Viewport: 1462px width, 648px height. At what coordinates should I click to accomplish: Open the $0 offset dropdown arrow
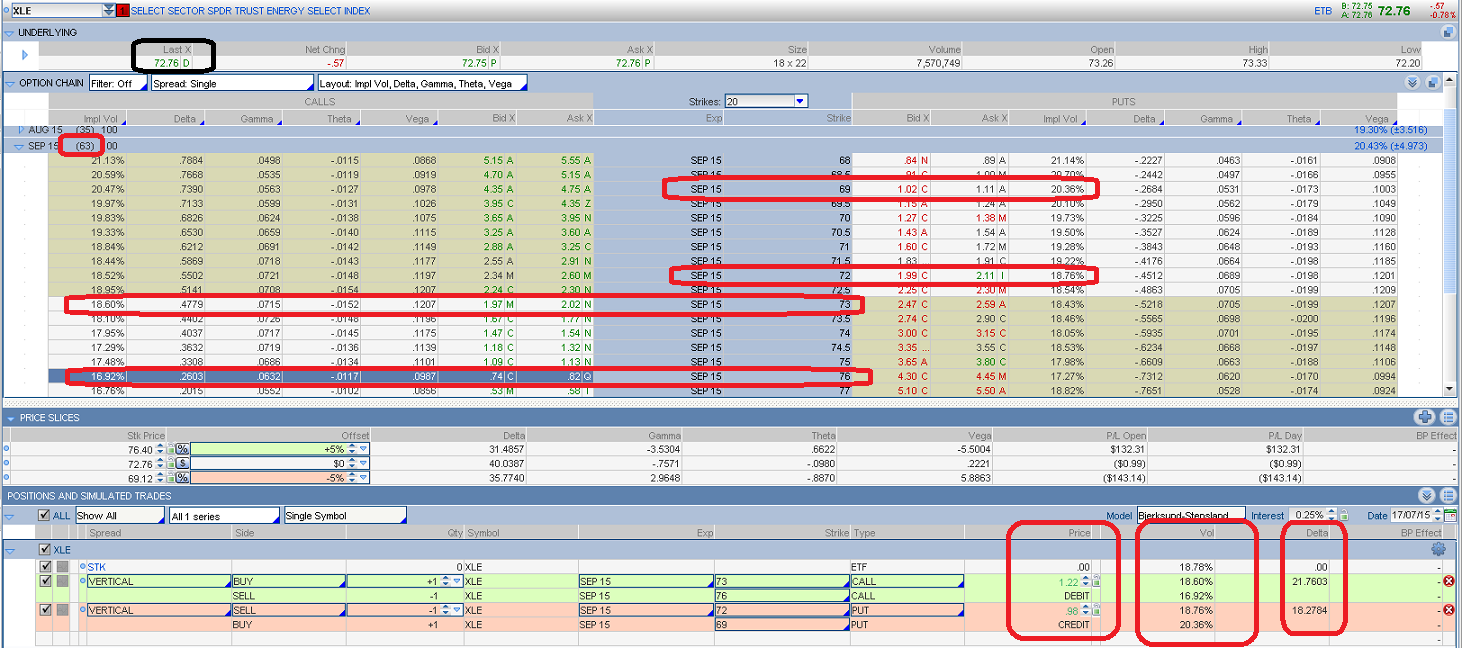pyautogui.click(x=364, y=464)
